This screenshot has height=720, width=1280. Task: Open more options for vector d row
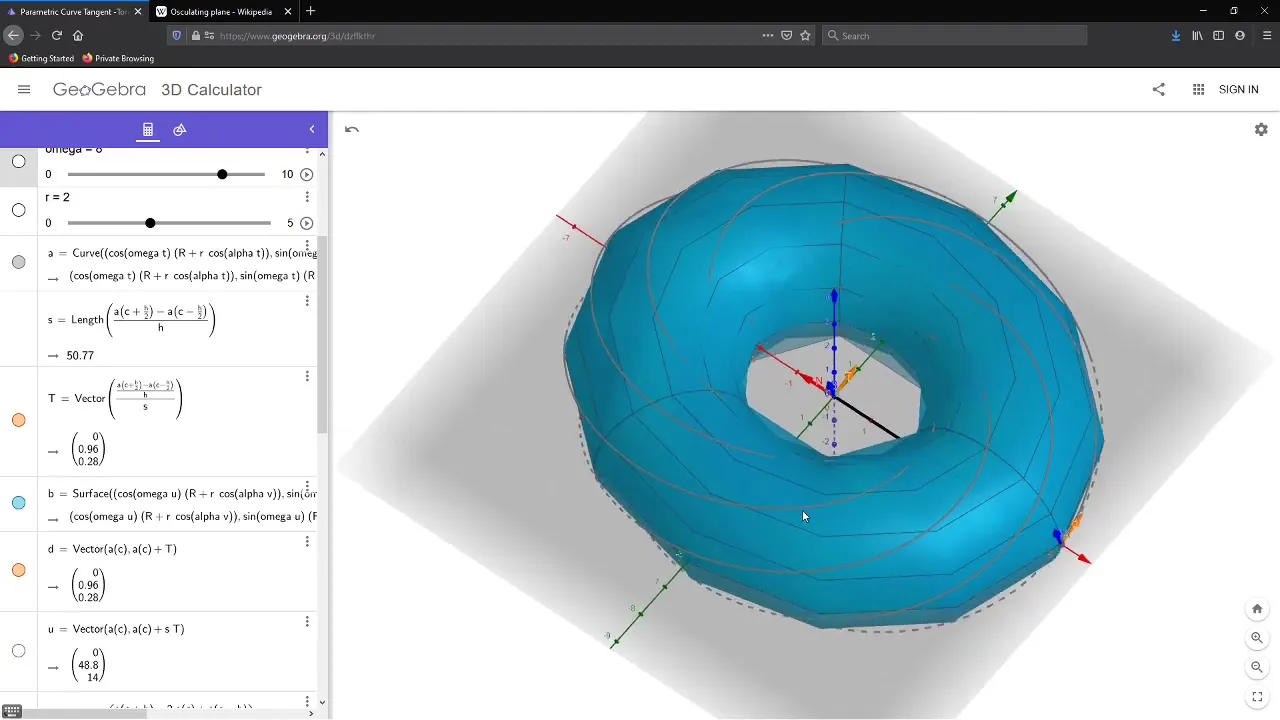pyautogui.click(x=307, y=542)
